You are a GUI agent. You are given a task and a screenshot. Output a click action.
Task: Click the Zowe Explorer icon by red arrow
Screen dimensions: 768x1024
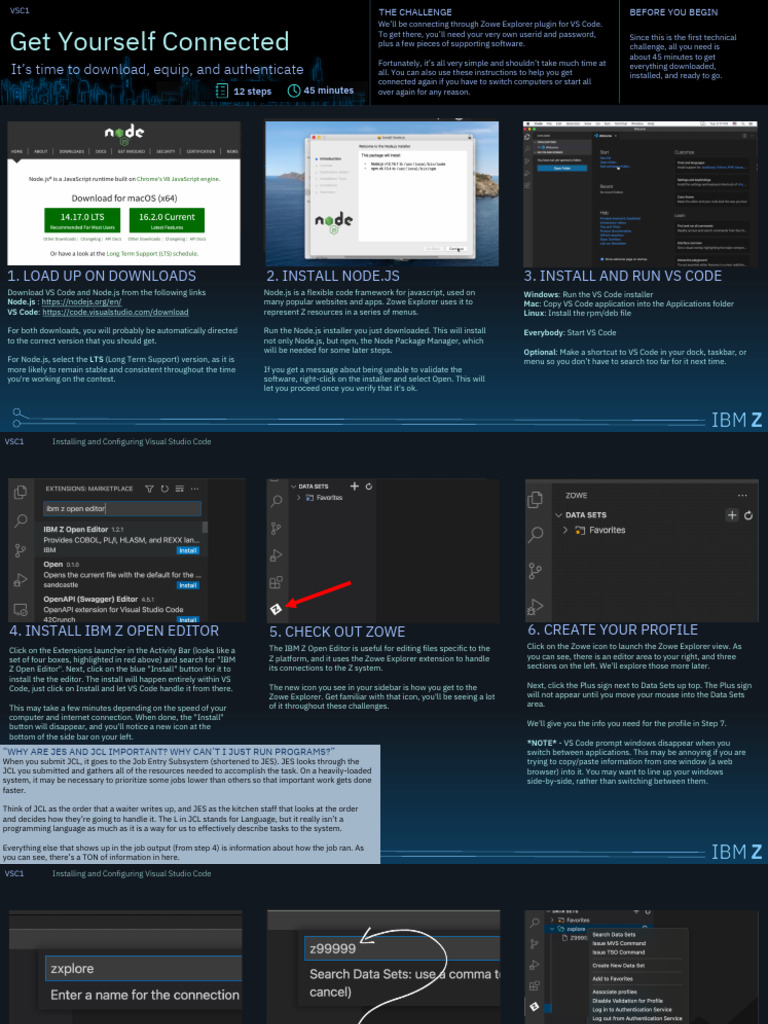276,609
